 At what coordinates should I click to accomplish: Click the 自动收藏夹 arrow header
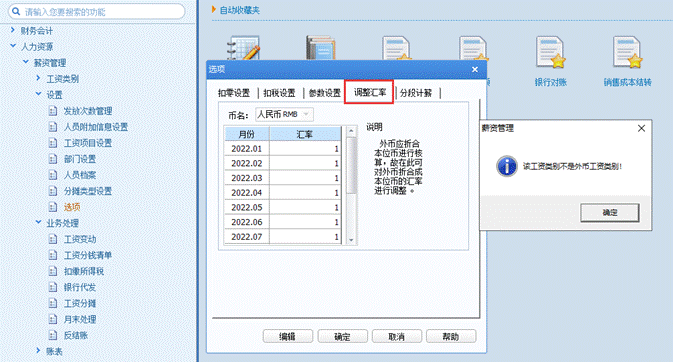click(x=236, y=10)
